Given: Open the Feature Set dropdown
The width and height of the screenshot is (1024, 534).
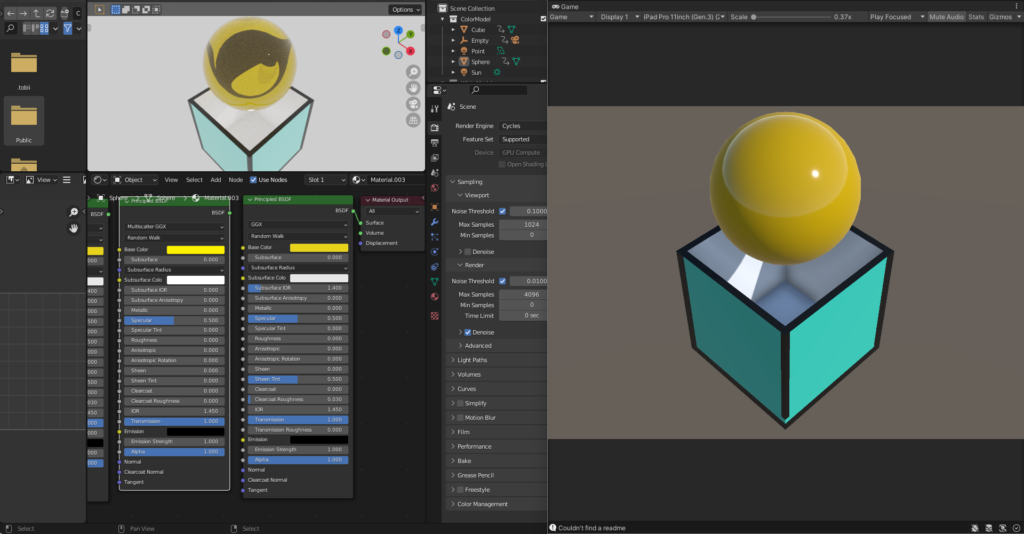Looking at the screenshot, I should coord(522,139).
